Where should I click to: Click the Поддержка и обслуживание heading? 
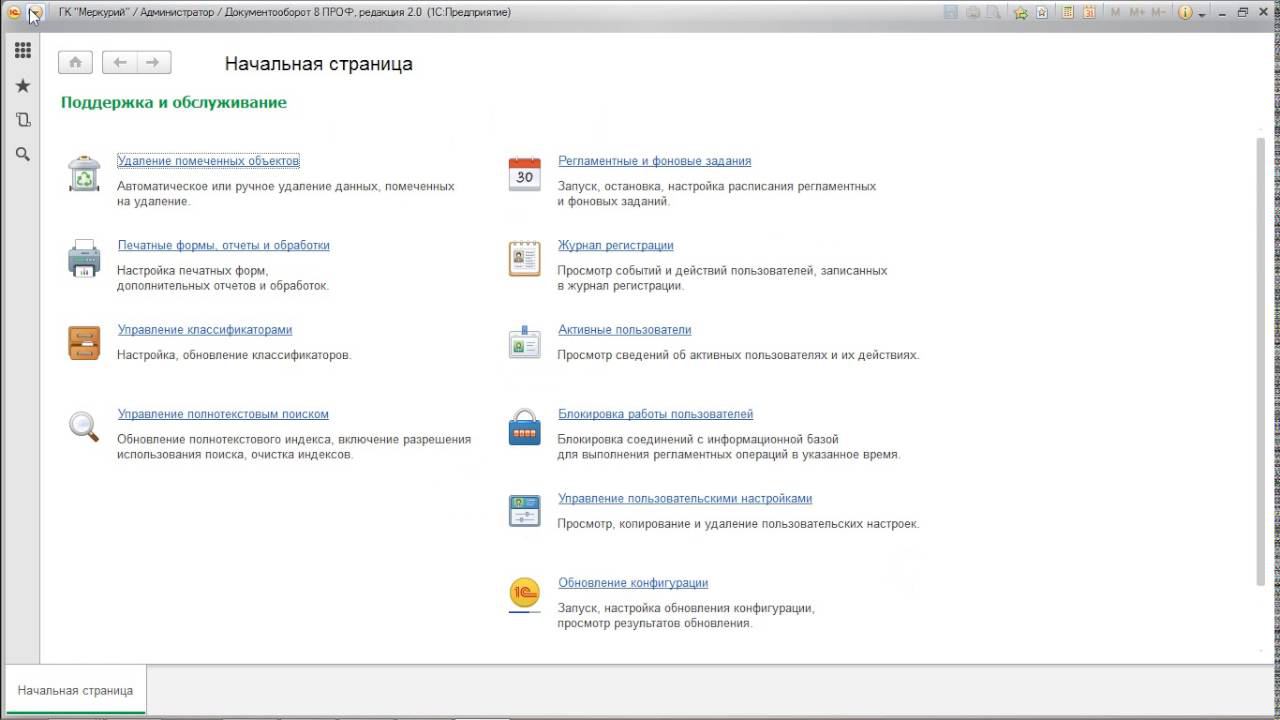coord(174,102)
